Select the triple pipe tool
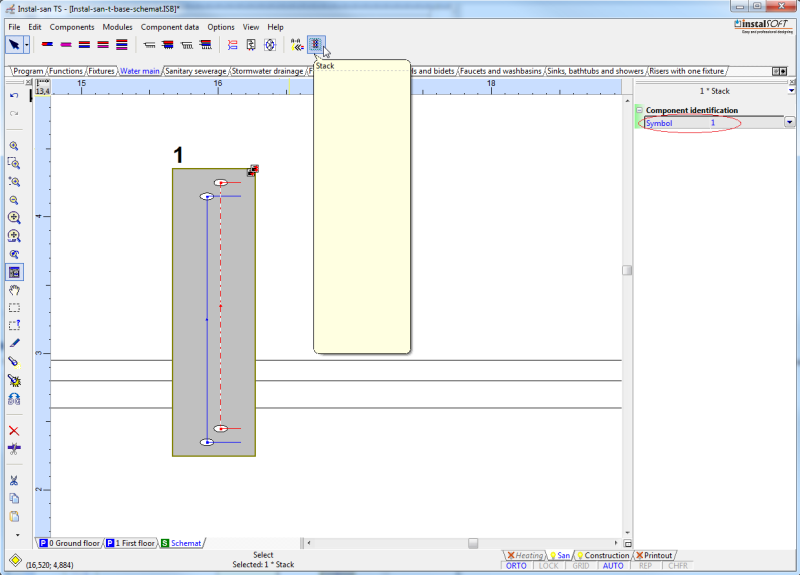This screenshot has height=575, width=800. tap(121, 45)
